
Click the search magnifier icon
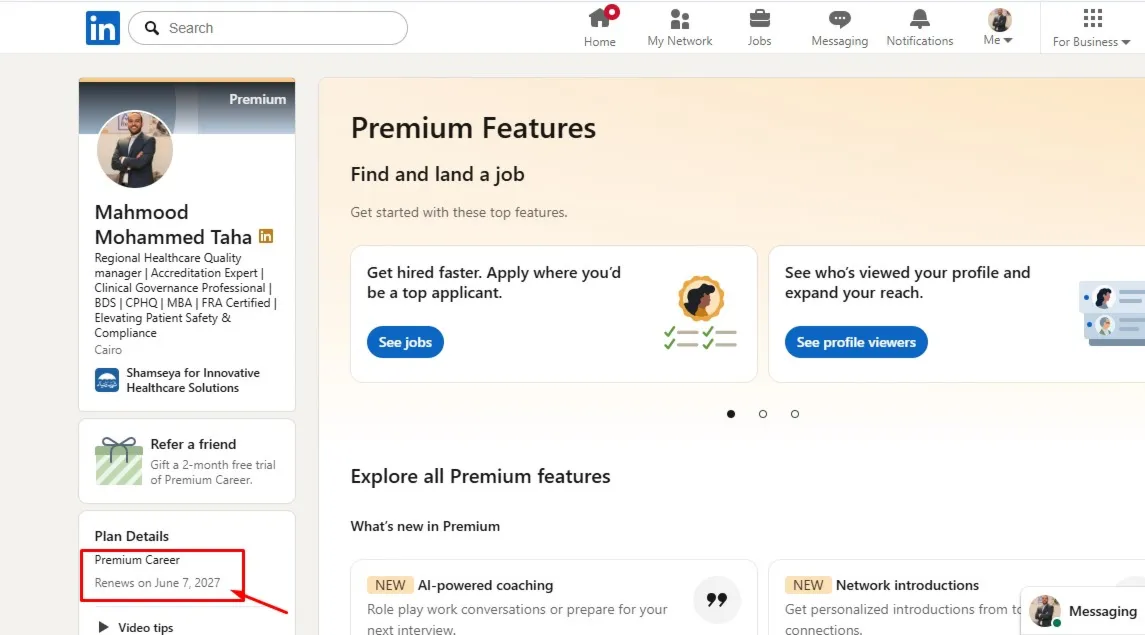152,28
